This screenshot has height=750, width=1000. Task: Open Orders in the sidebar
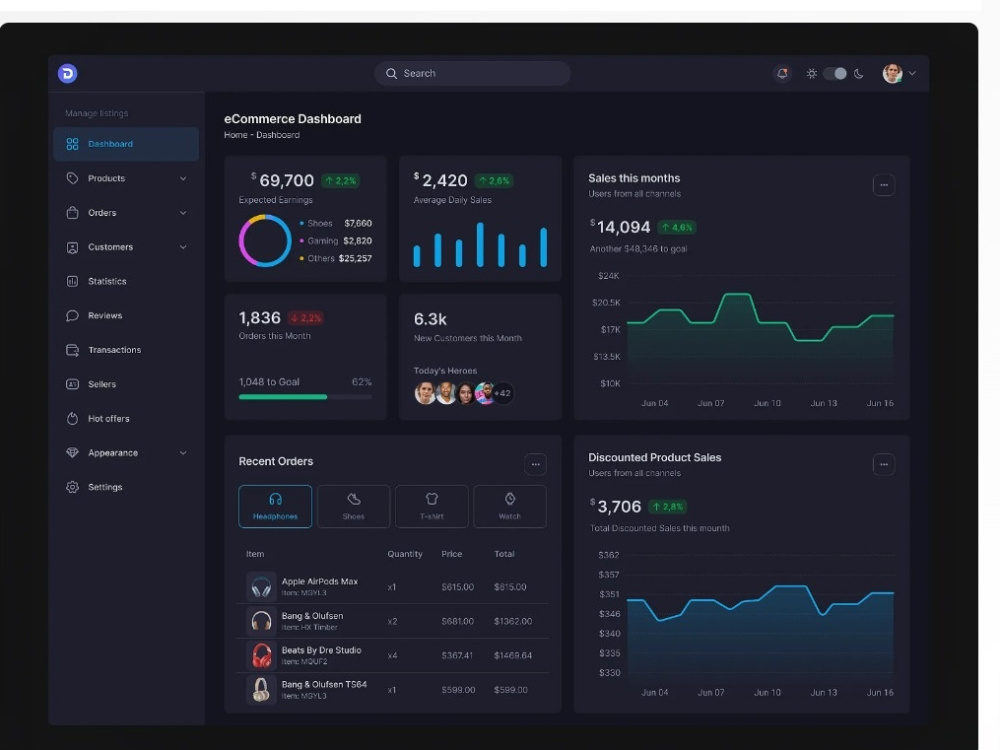tap(126, 213)
